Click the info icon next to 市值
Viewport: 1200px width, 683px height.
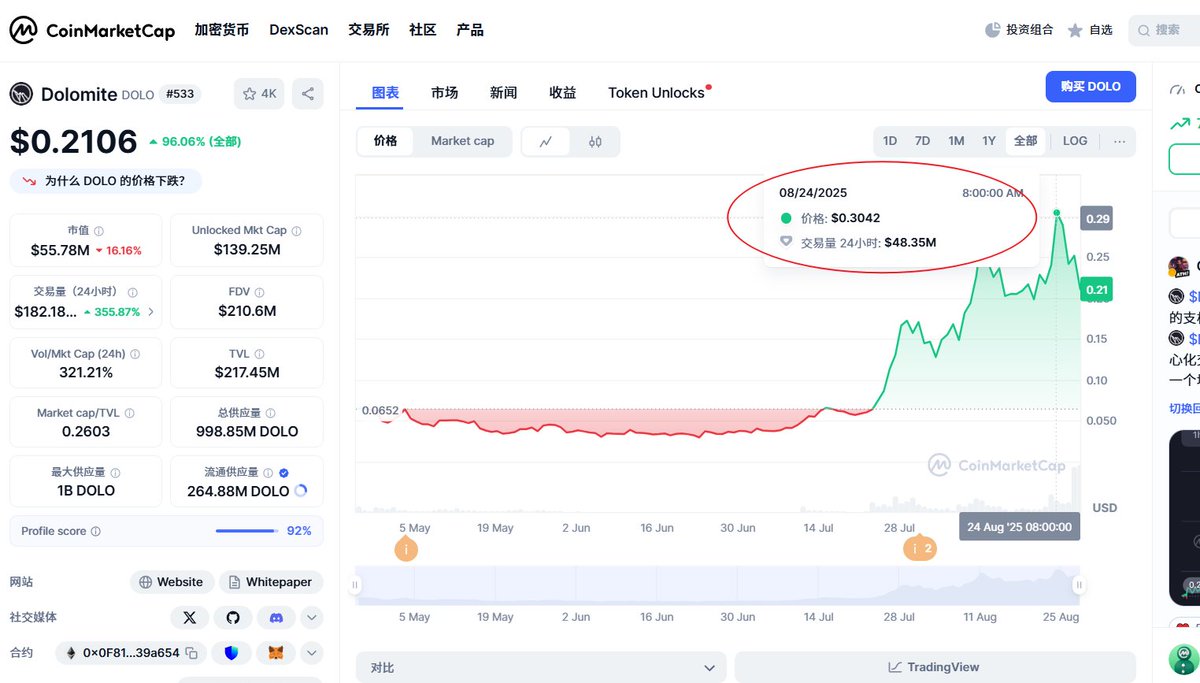pyautogui.click(x=98, y=231)
